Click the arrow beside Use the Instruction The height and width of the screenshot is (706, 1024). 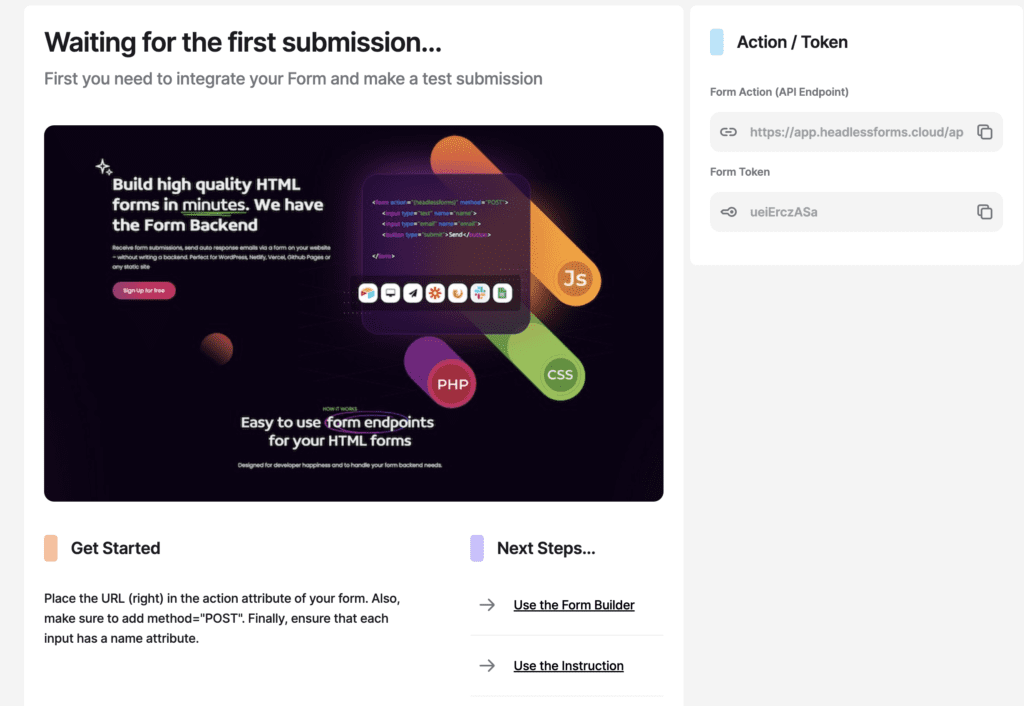click(x=487, y=666)
